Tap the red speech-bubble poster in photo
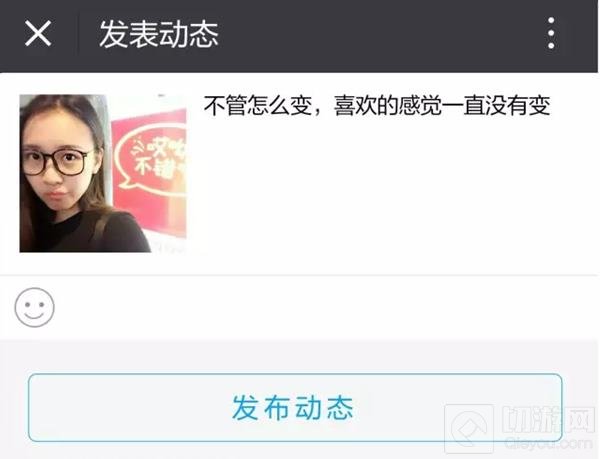 [151, 161]
